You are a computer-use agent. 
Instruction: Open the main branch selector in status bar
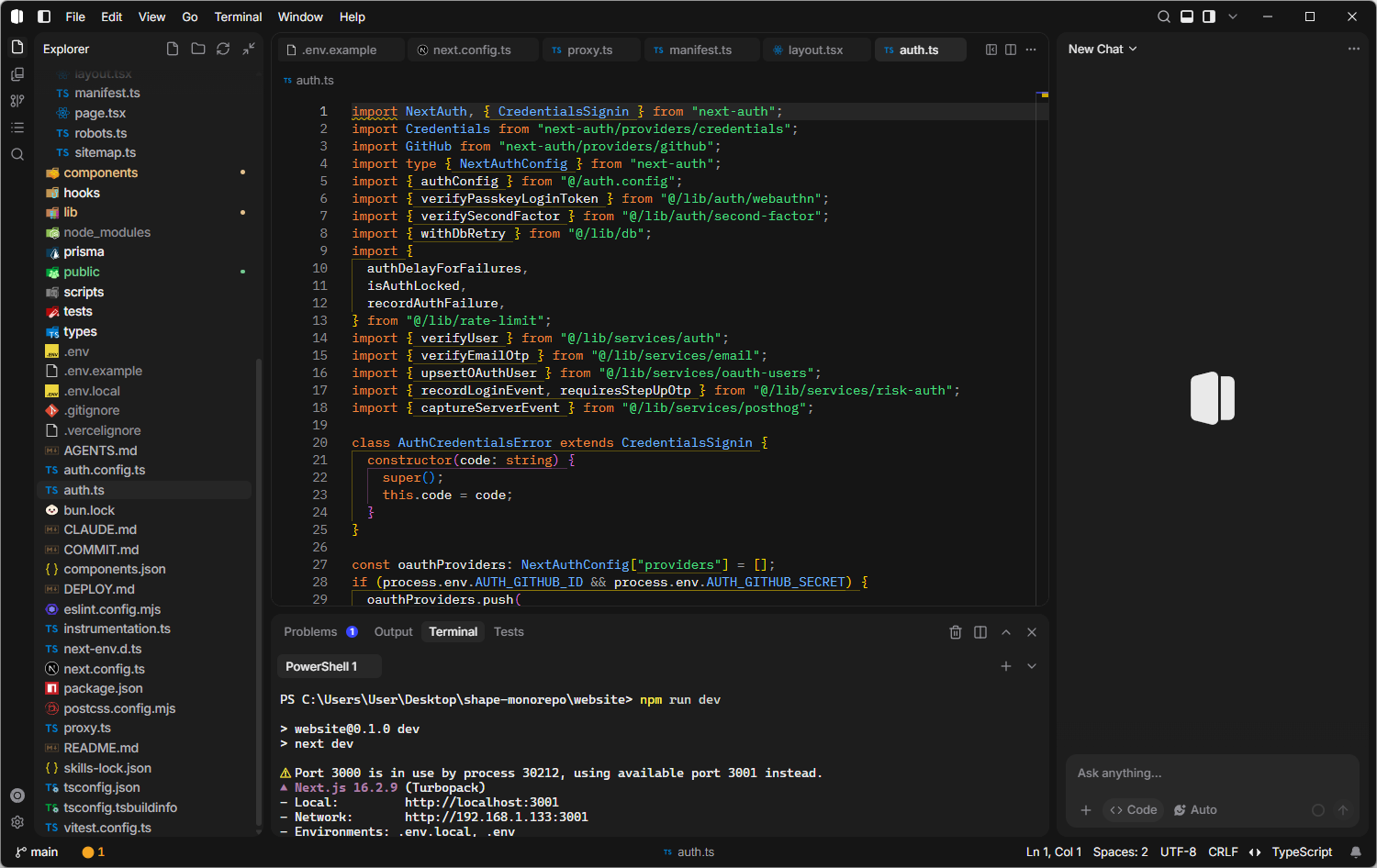coord(37,851)
